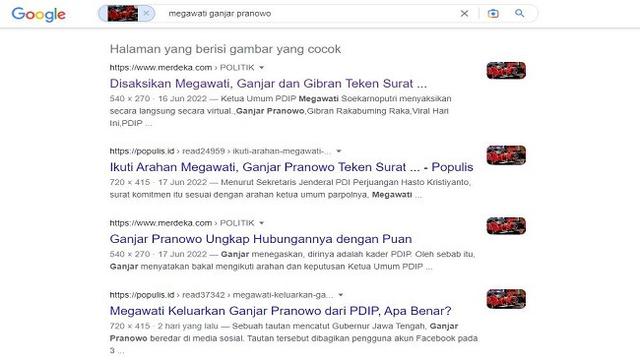Expand options arrow for first merdeka.com result
640x360 pixels.
coord(262,68)
